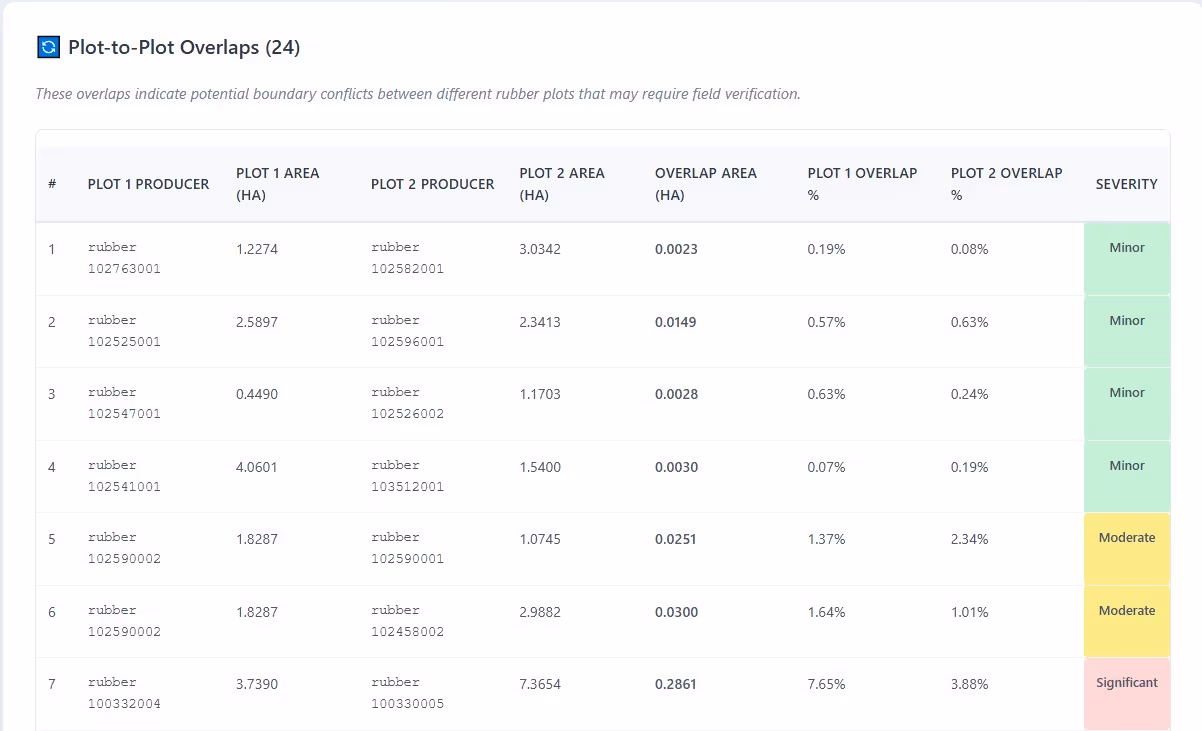This screenshot has width=1202, height=731.
Task: Click the Moderate badge in row 6
Action: (1126, 611)
